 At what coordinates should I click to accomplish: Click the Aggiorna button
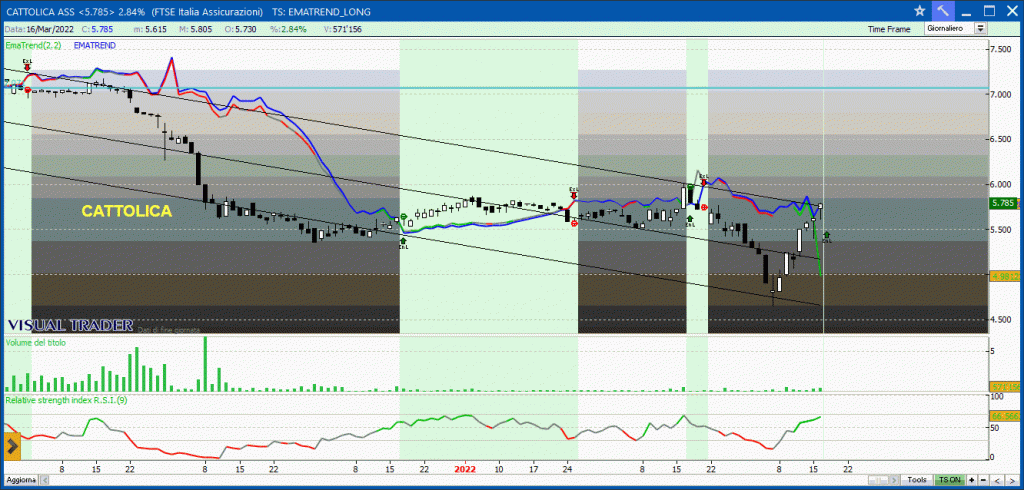21,480
